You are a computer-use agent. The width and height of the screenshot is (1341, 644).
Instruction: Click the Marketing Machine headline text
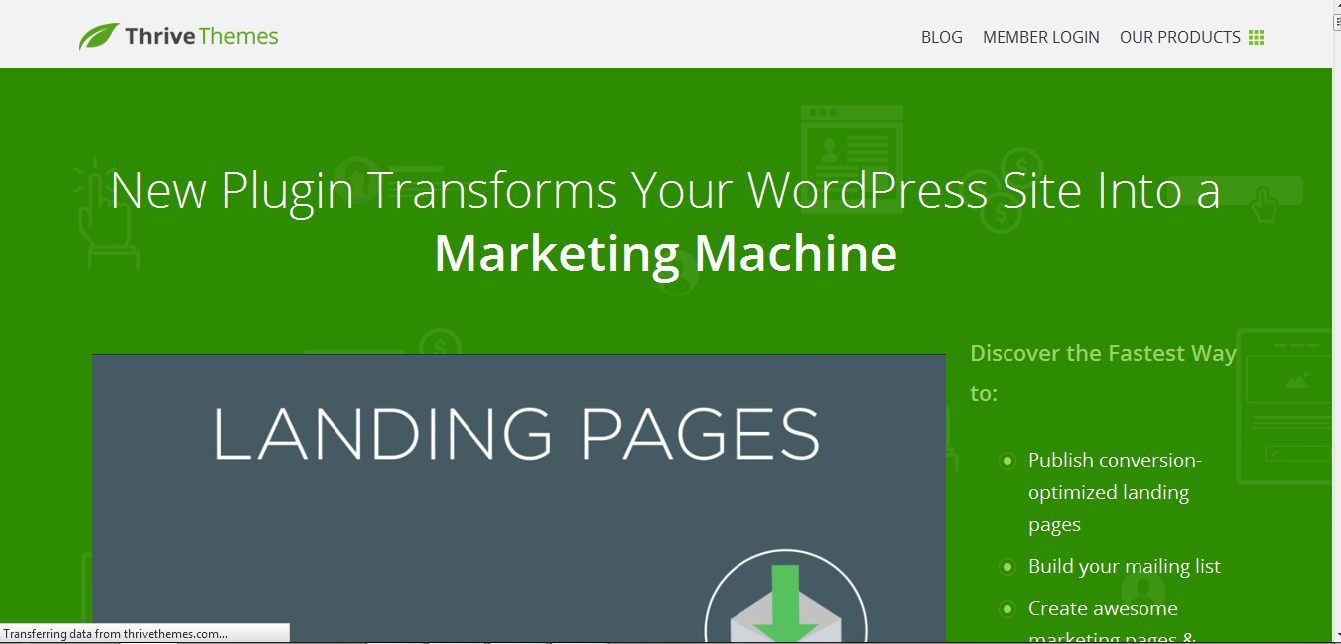pos(666,253)
